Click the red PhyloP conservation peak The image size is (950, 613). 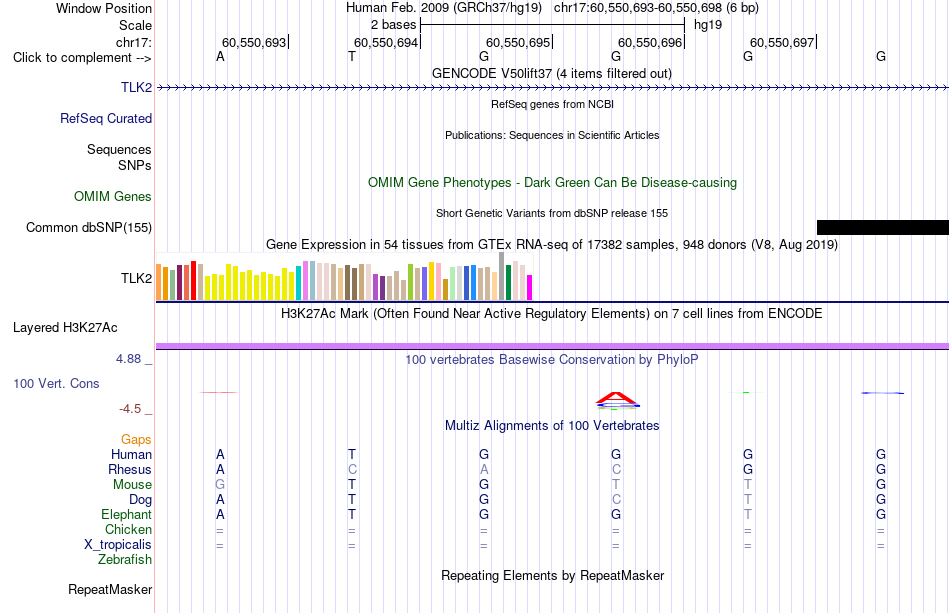point(616,397)
